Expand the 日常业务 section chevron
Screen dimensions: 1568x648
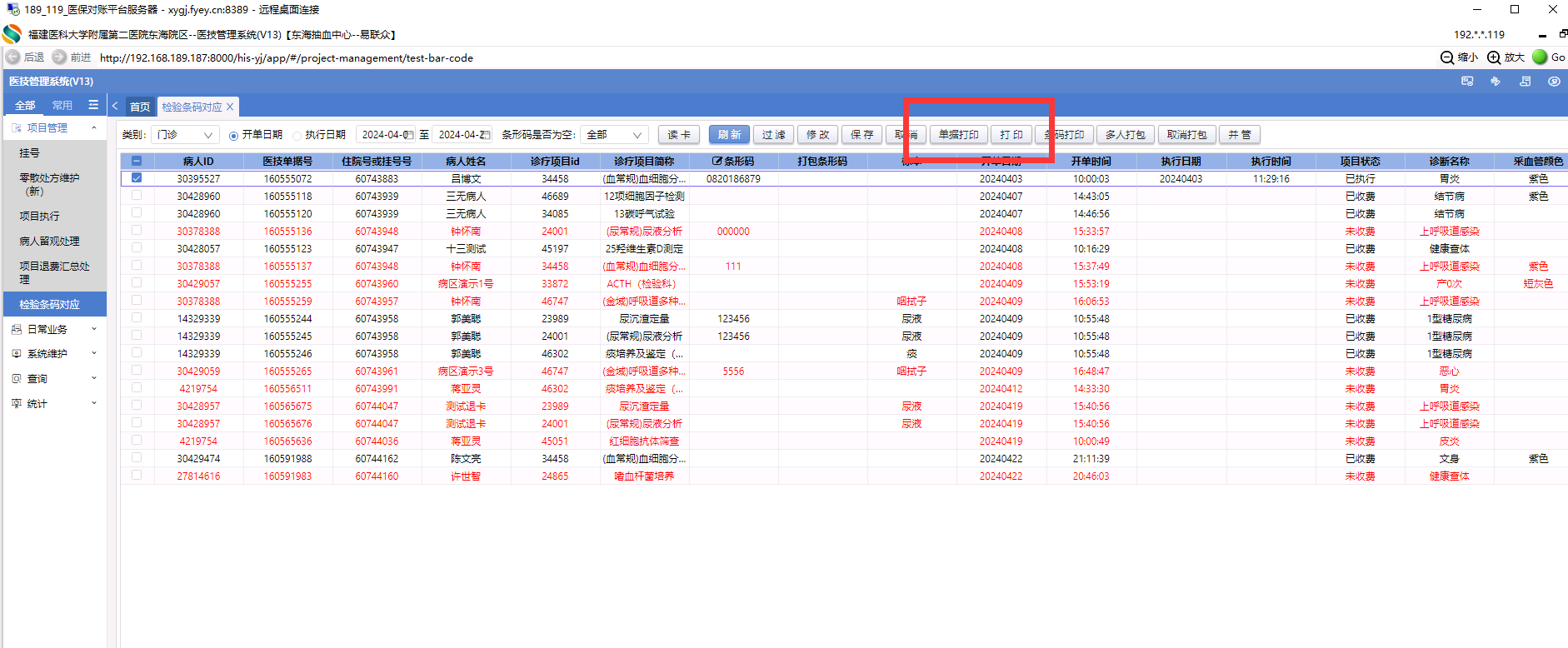(94, 330)
